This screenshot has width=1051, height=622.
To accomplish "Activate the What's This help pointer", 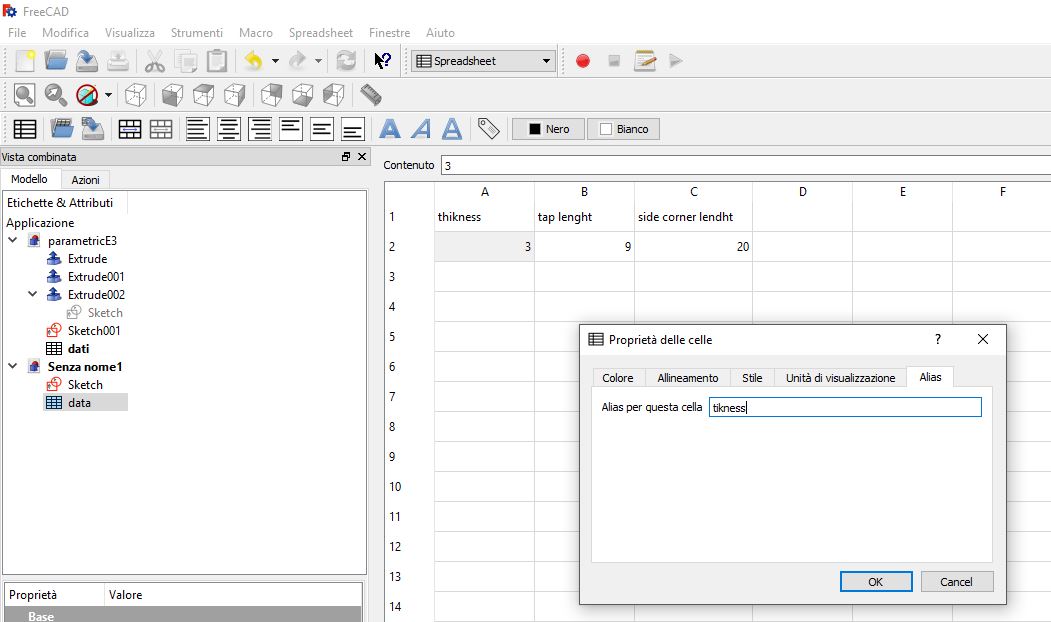I will (383, 61).
